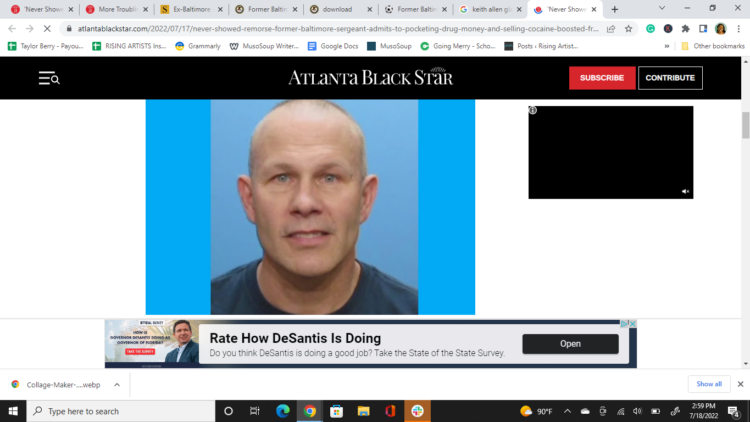Click the article's main photo
750x422 pixels.
310,207
